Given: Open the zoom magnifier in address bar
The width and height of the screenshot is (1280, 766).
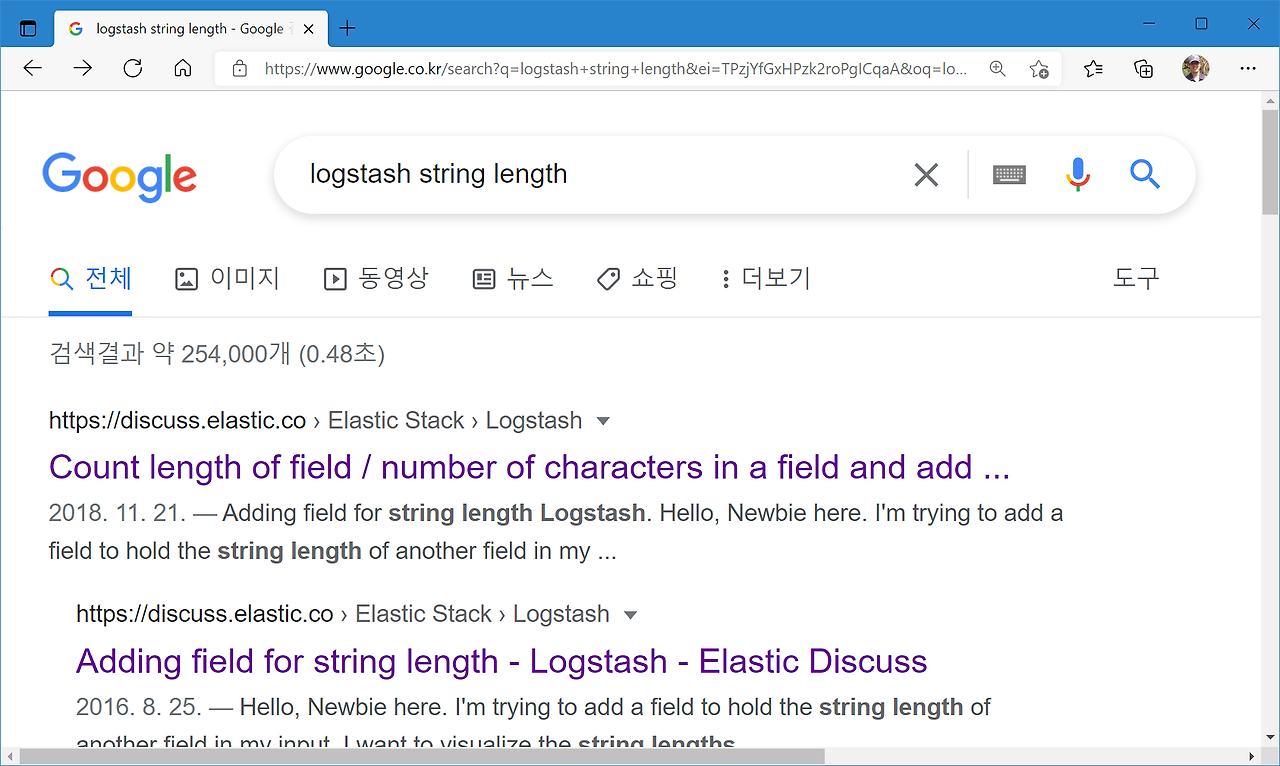Looking at the screenshot, I should (997, 69).
